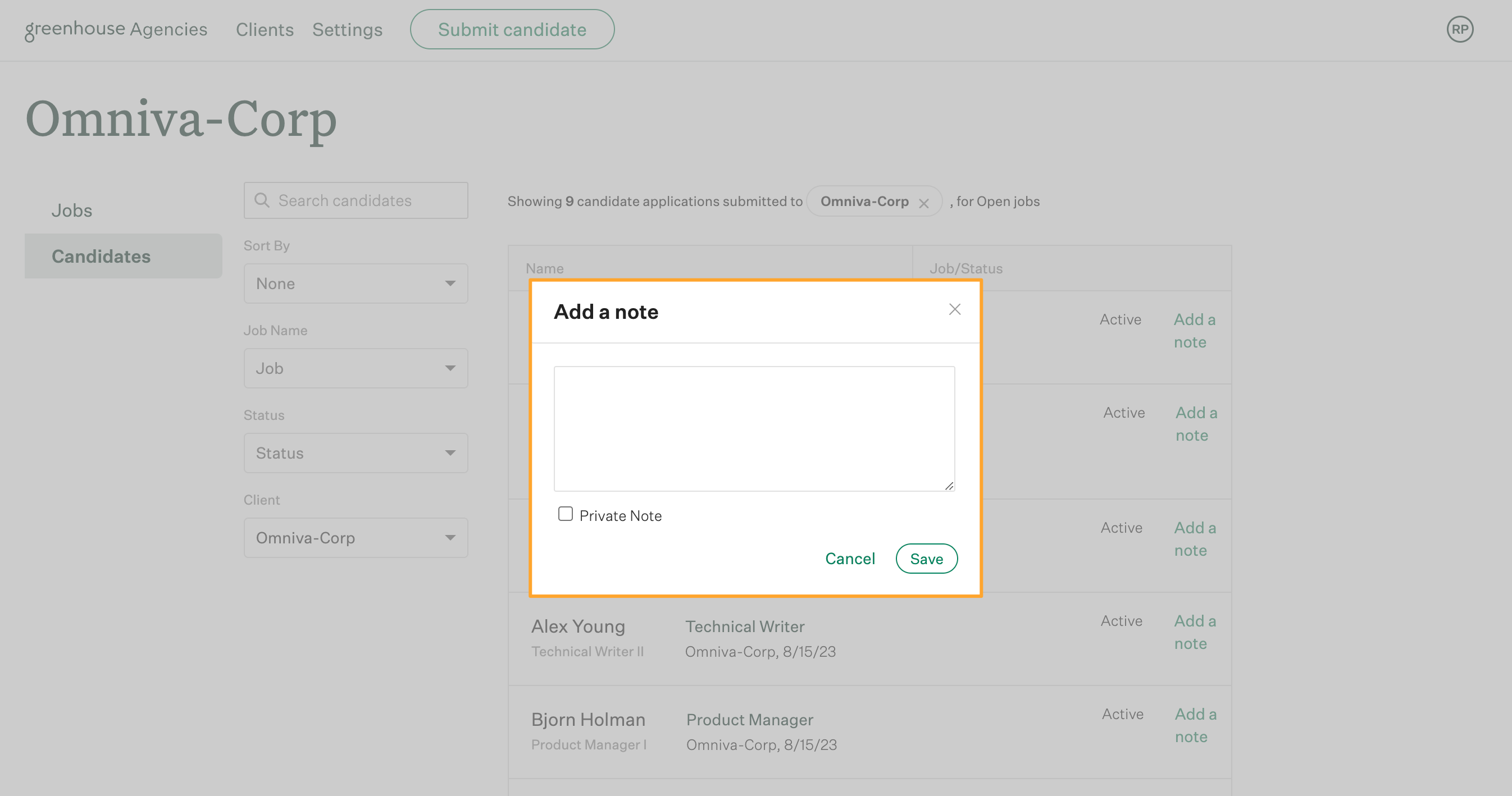The width and height of the screenshot is (1512, 796).
Task: Add a note for Alex Young
Action: pyautogui.click(x=1195, y=632)
